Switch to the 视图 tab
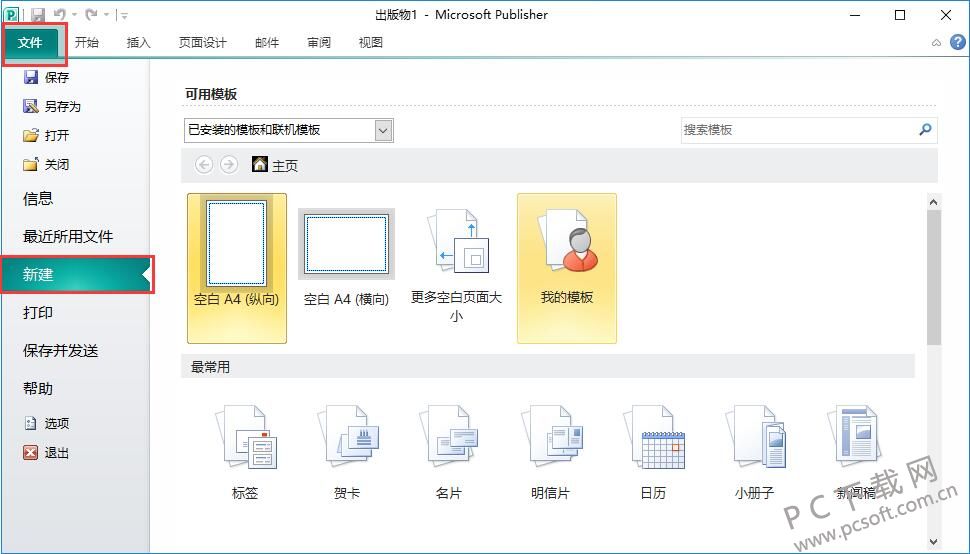The height and width of the screenshot is (554, 970). (x=371, y=43)
